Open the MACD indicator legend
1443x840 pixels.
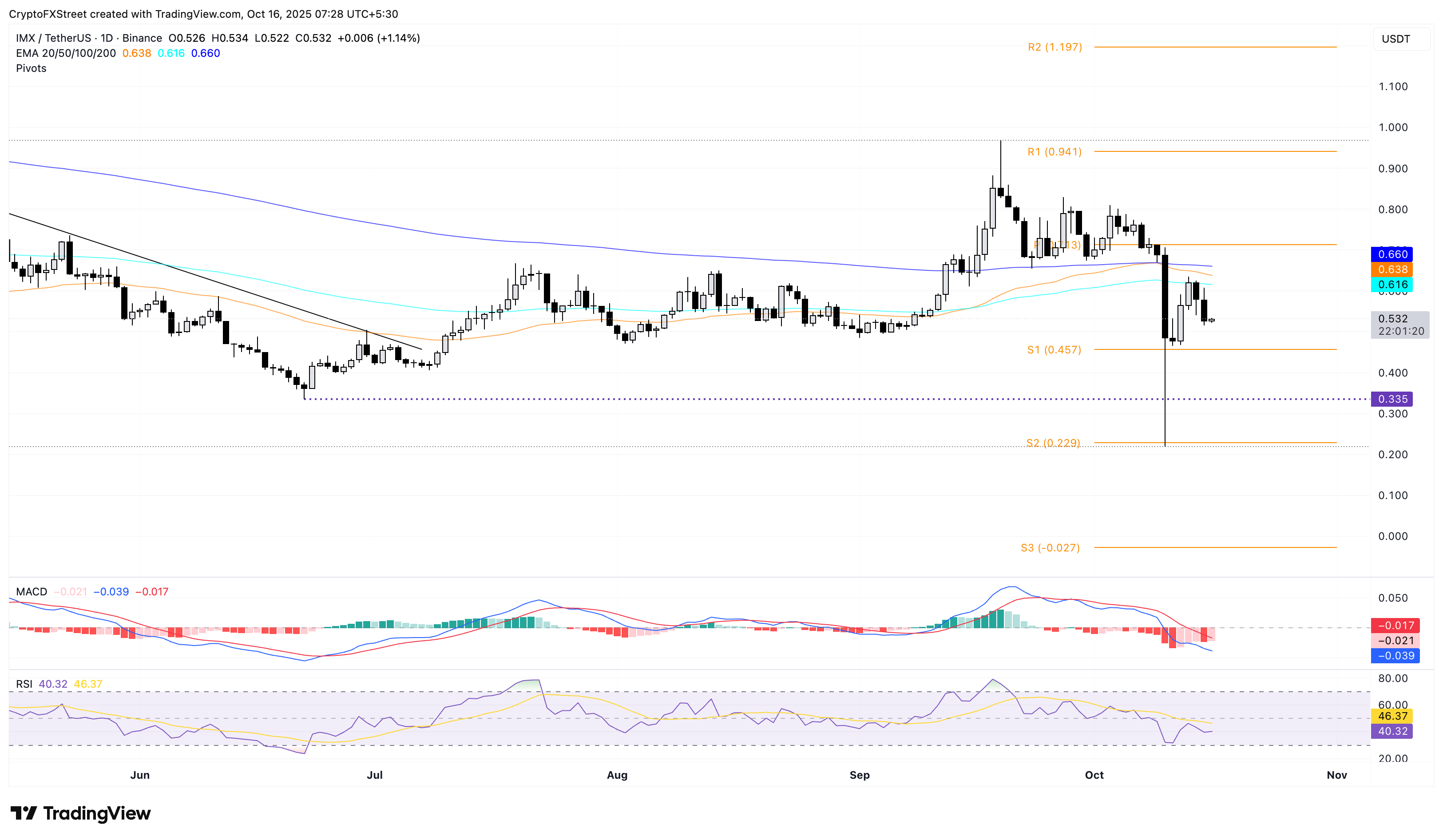point(32,591)
